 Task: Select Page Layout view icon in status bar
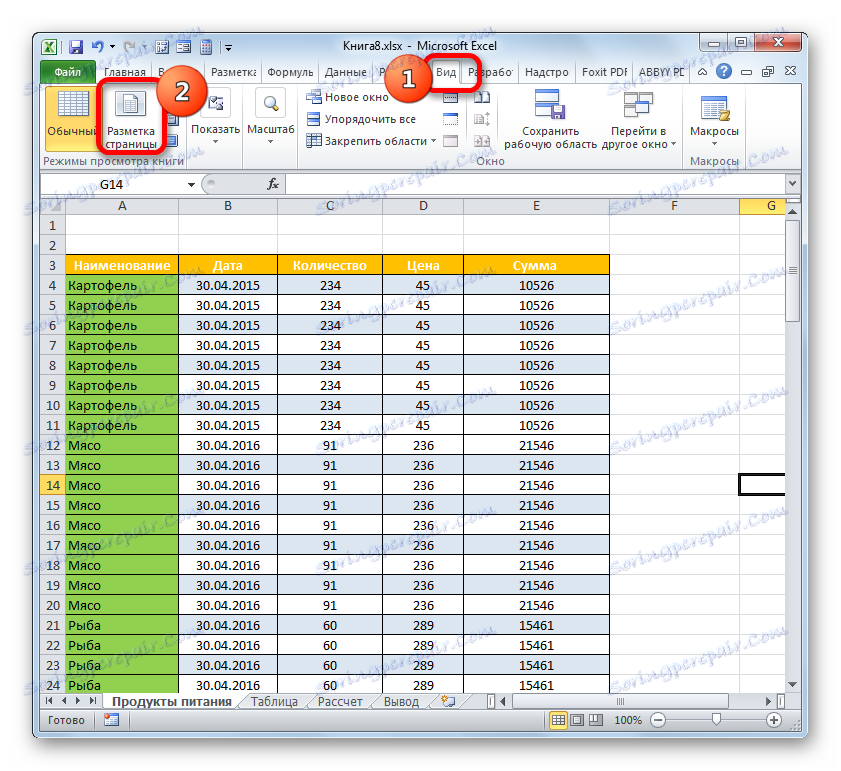pyautogui.click(x=577, y=720)
